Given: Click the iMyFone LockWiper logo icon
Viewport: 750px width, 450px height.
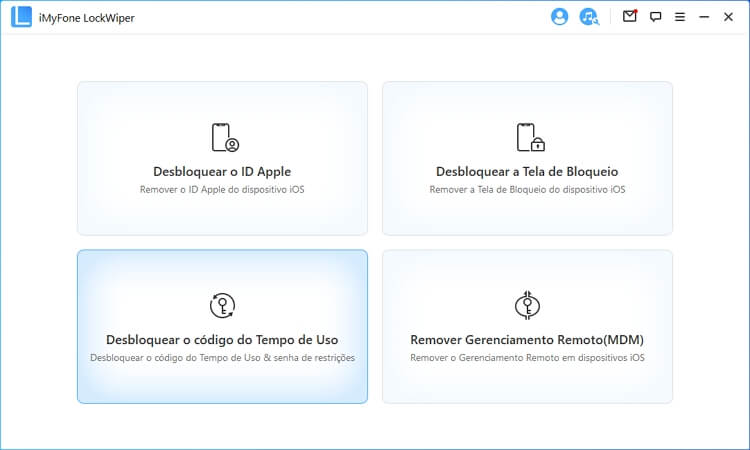Looking at the screenshot, I should [x=21, y=17].
